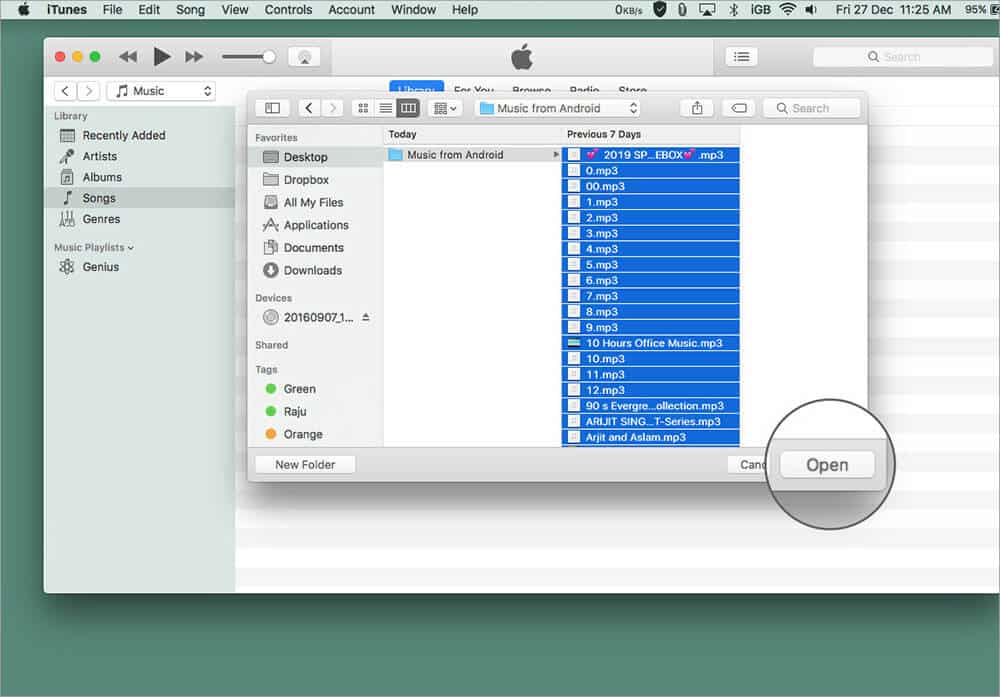Select the 0.mp3 file
This screenshot has width=1000, height=697.
point(651,170)
